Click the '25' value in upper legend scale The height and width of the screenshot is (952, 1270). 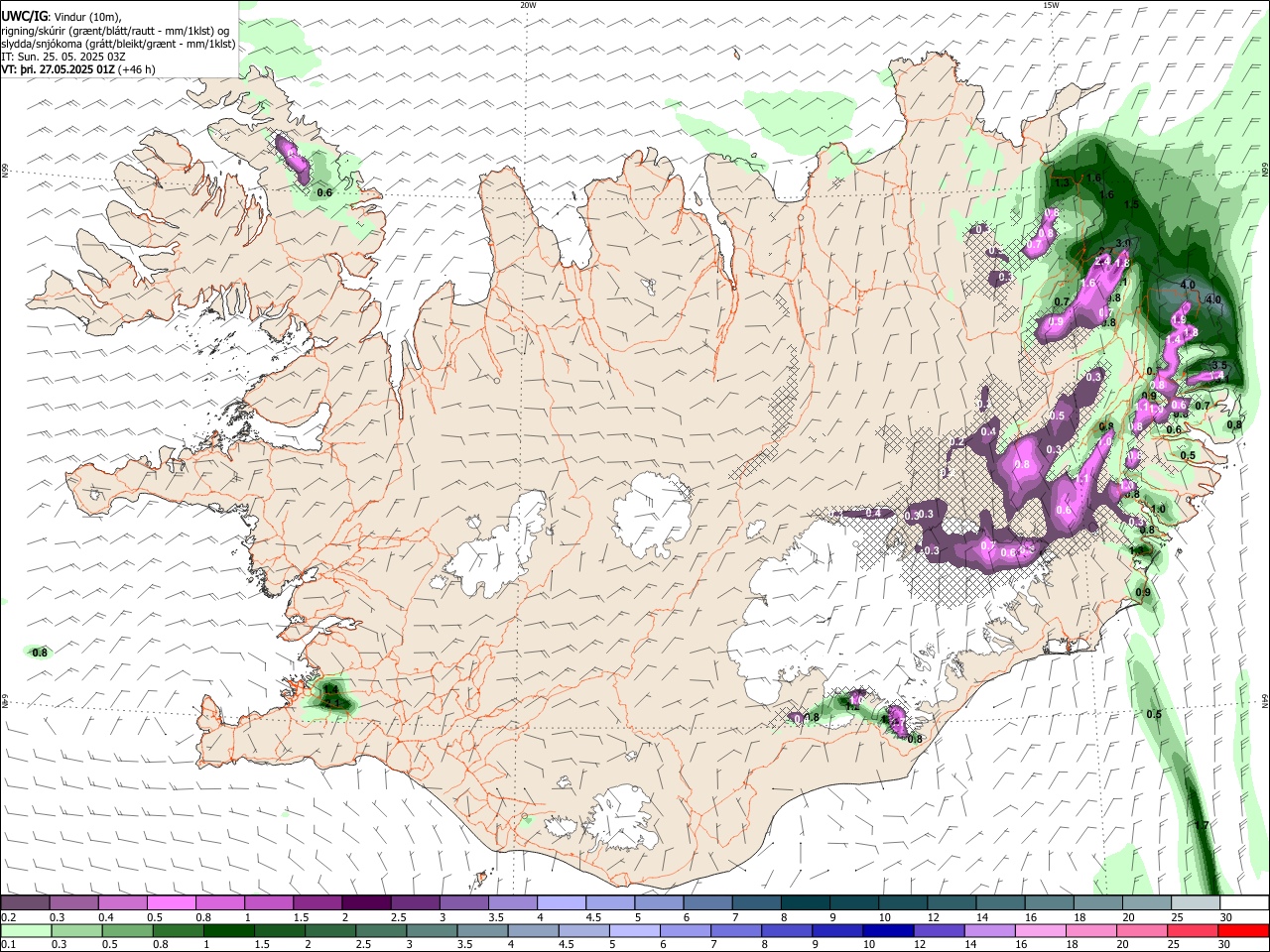click(x=1177, y=917)
